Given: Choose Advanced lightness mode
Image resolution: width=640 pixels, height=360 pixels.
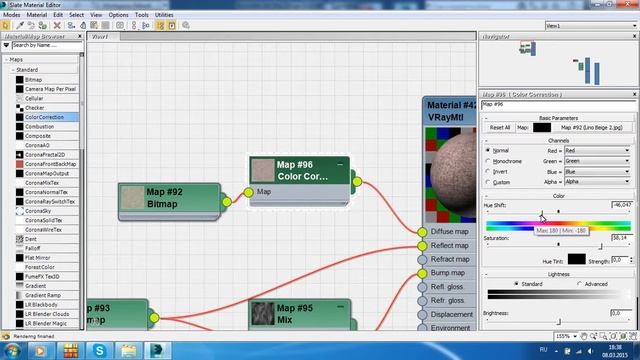Looking at the screenshot, I should [x=579, y=284].
